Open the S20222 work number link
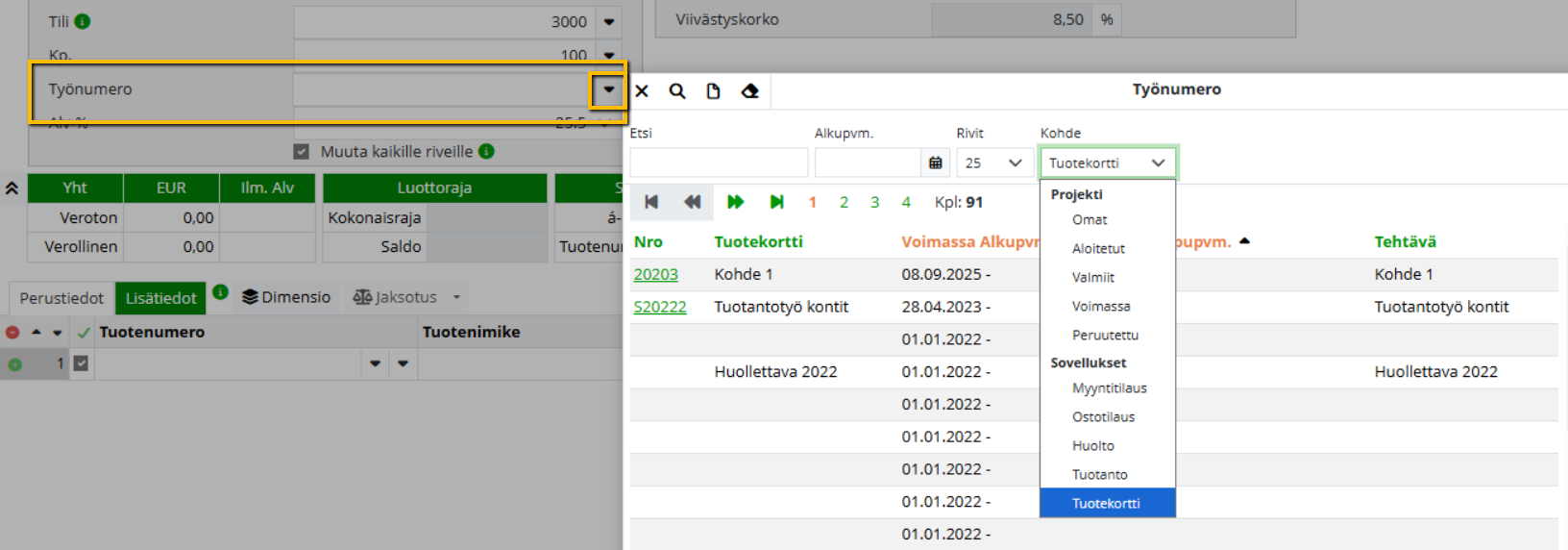Image resolution: width=1568 pixels, height=550 pixels. point(660,308)
